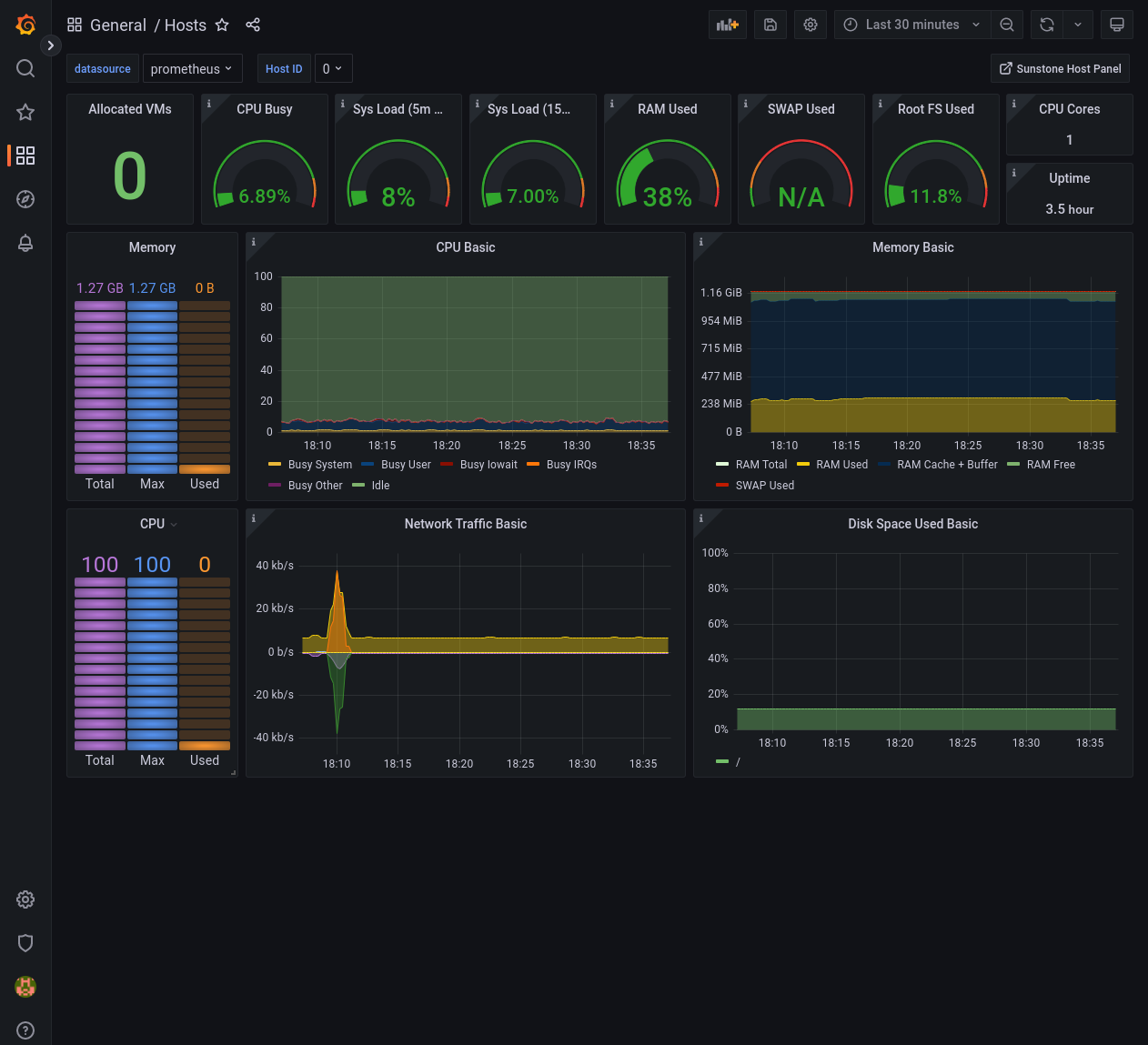Star the Hosts dashboard as a favorite
Image resolution: width=1148 pixels, height=1045 pixels.
(x=222, y=25)
